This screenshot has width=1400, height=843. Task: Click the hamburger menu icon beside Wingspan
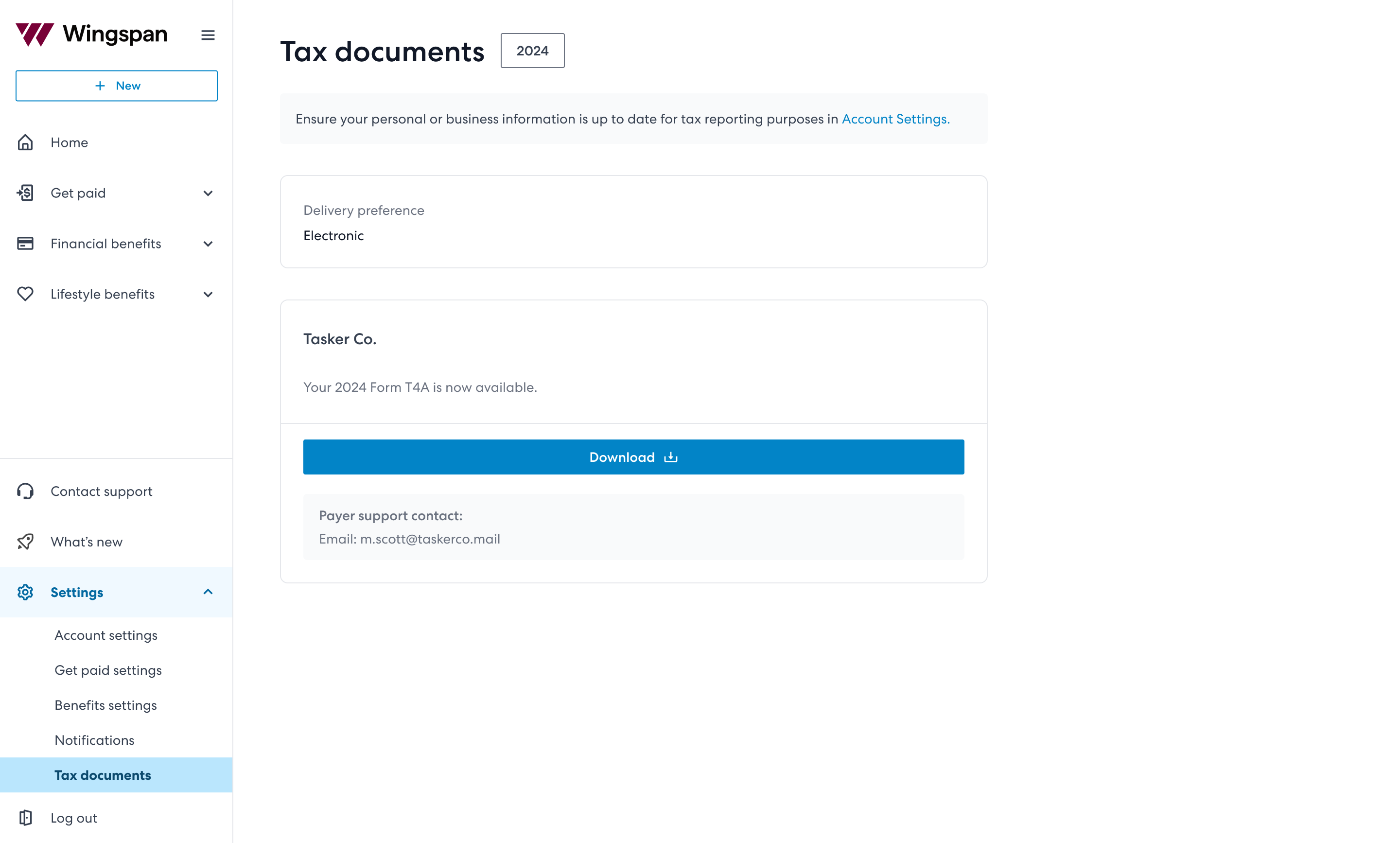click(208, 35)
